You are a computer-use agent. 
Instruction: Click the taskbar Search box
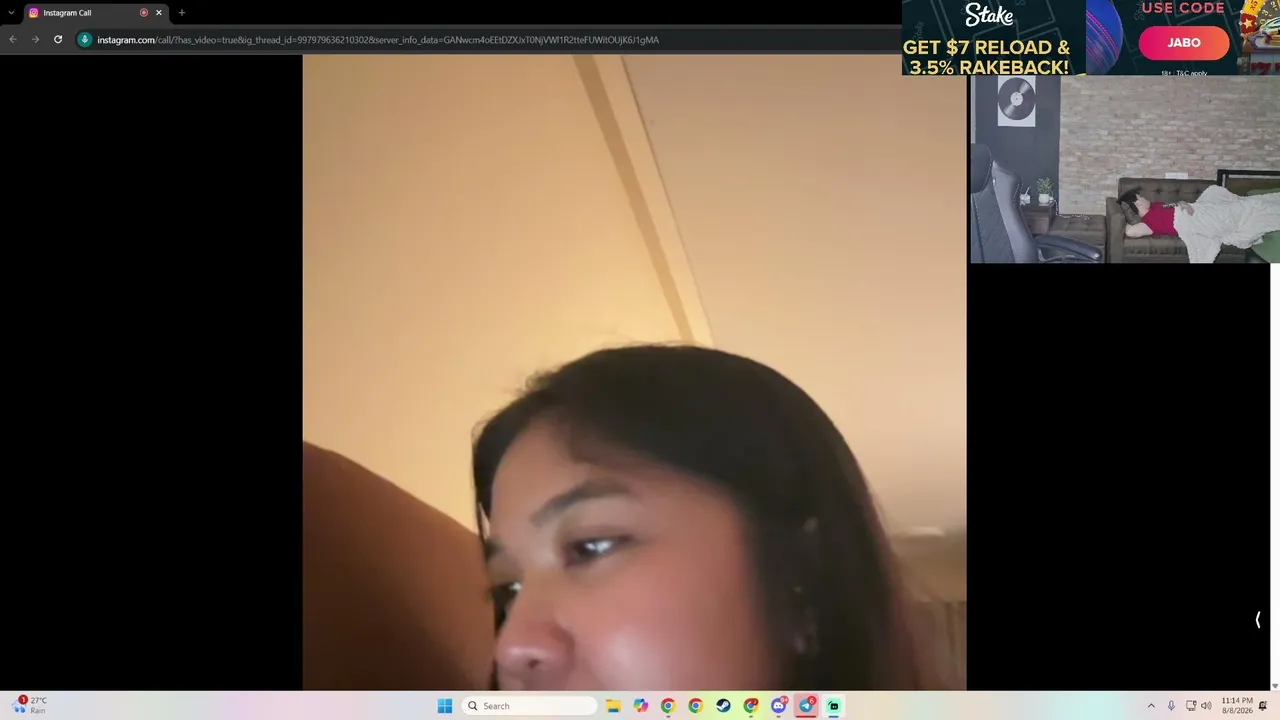pos(531,706)
